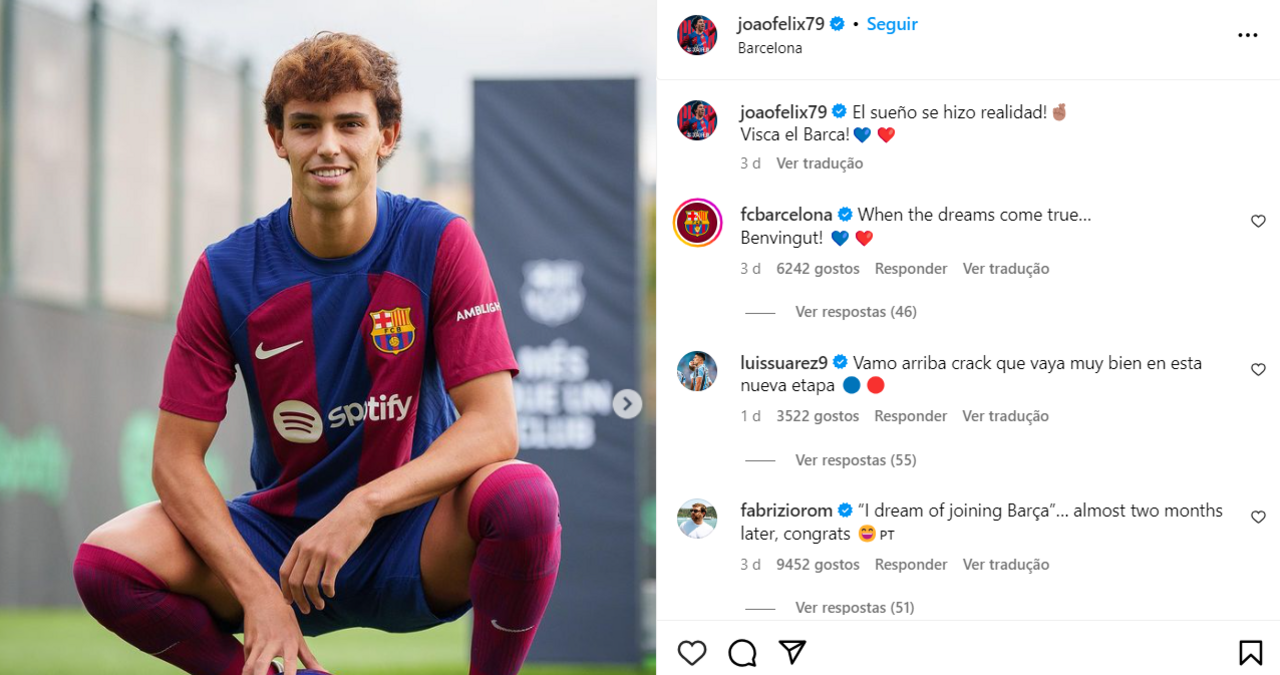Expand 46 replies under fcbarcelona comment
Image resolution: width=1280 pixels, height=675 pixels.
(855, 312)
